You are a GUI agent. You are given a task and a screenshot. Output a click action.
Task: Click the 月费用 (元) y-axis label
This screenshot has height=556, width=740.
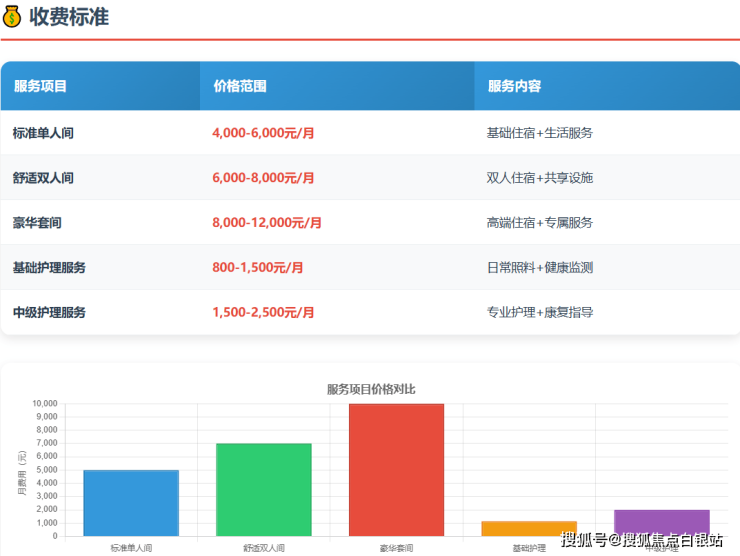[22, 472]
